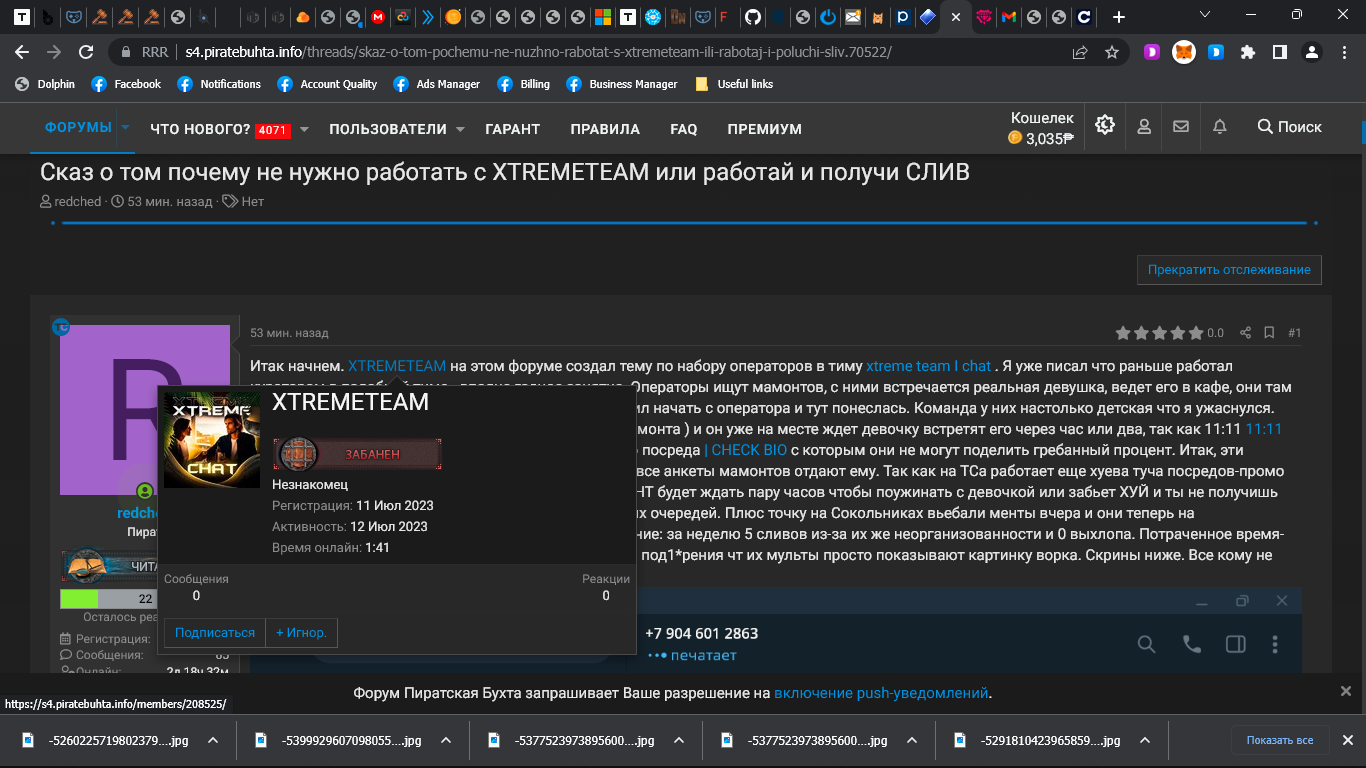Bookmark this page with the star icon
Screen dimensions: 1366x768
click(x=1112, y=52)
